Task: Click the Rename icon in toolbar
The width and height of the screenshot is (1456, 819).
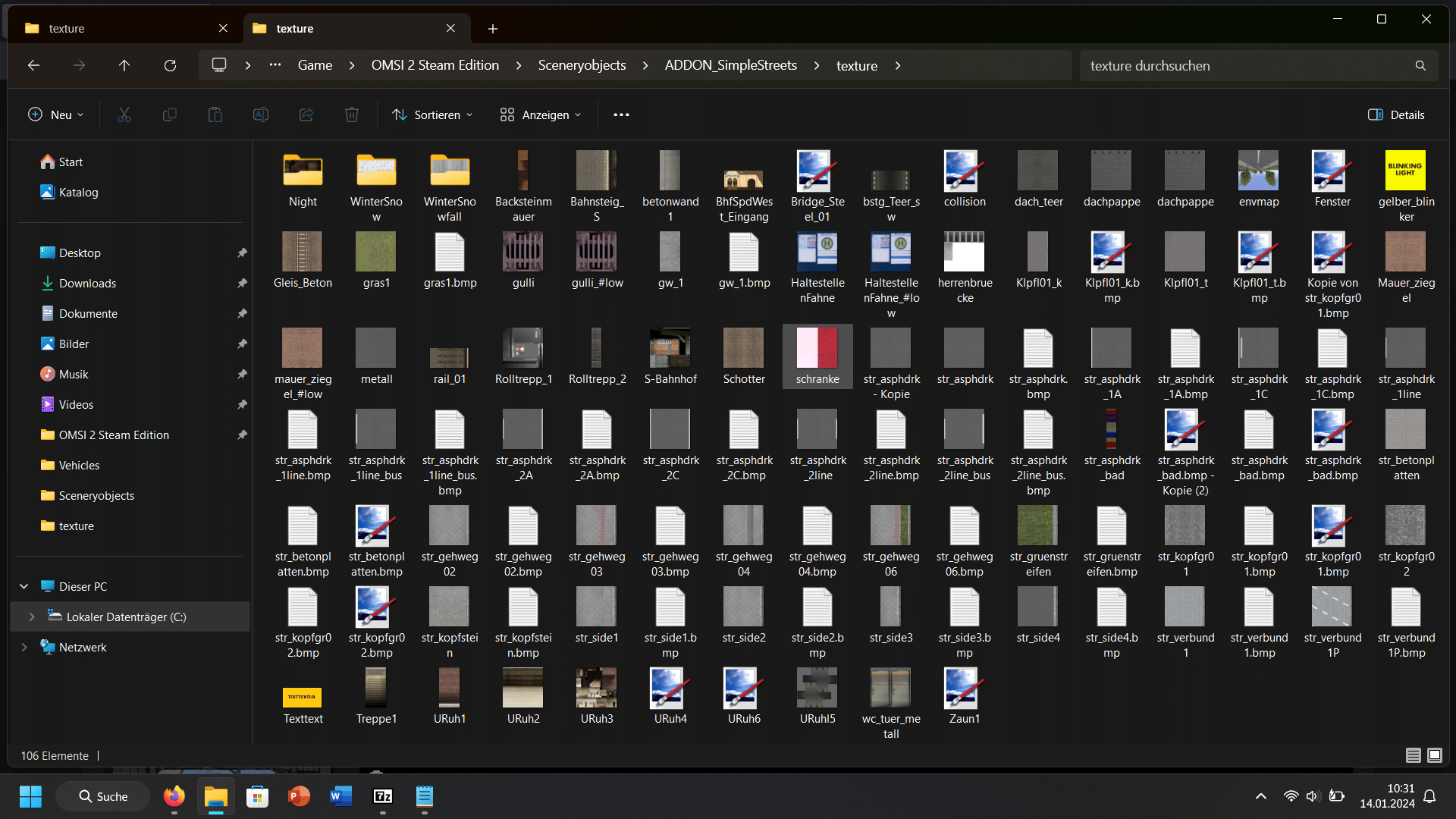Action: pos(261,115)
